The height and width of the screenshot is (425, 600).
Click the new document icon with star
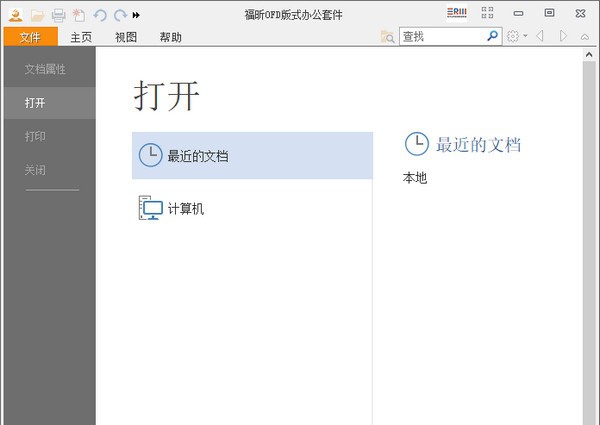point(79,15)
